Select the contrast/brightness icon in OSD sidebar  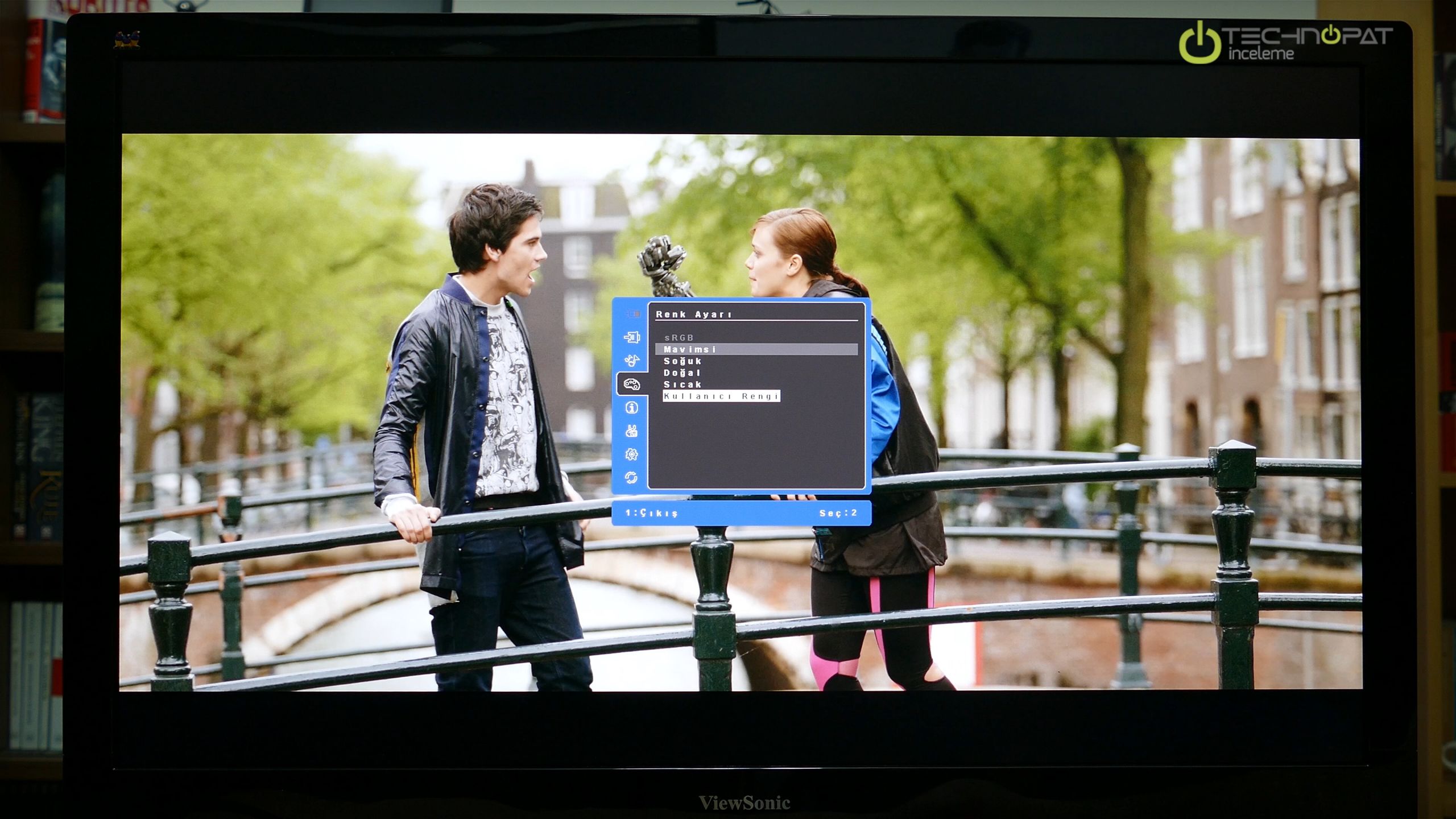tap(632, 314)
